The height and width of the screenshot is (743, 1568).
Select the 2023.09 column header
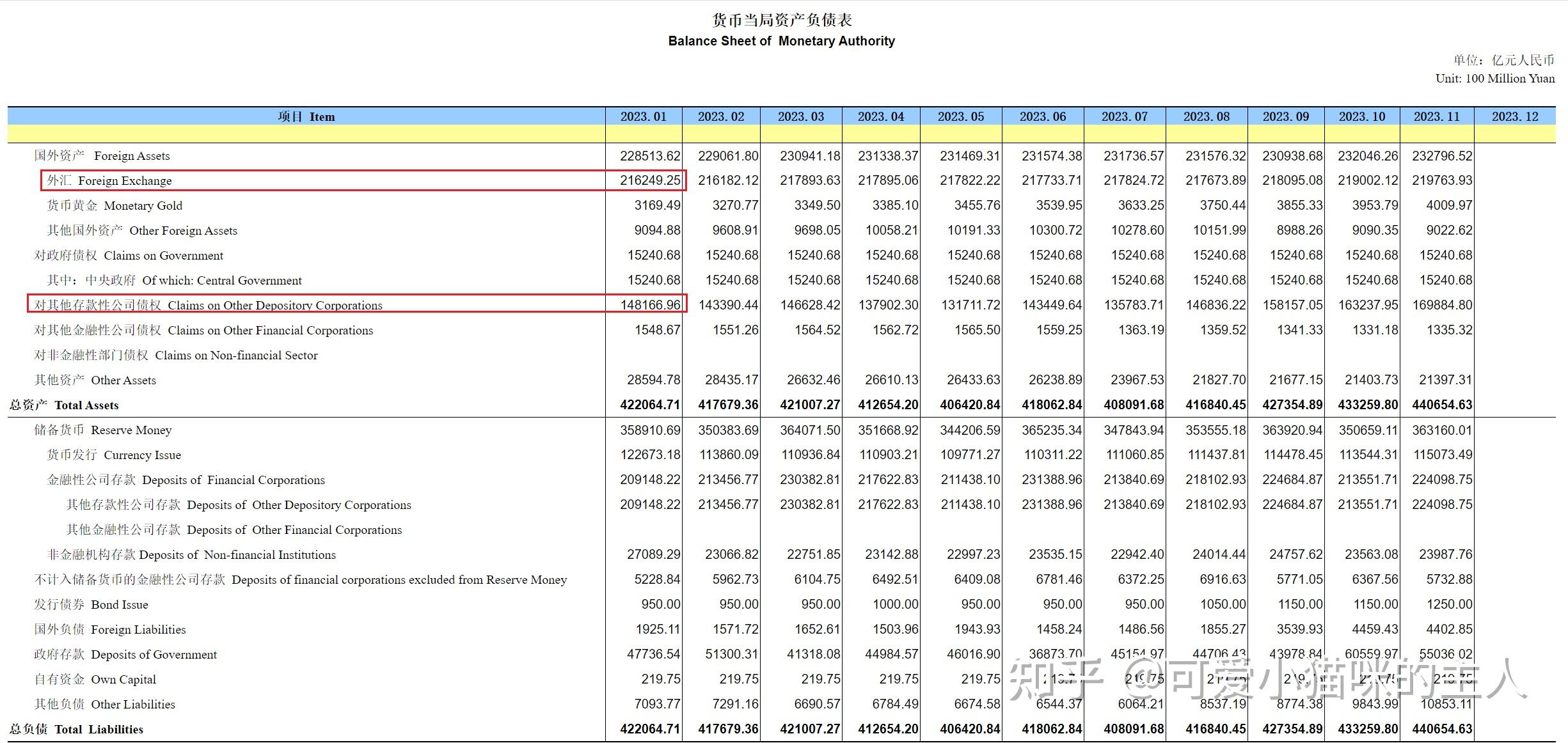[x=1286, y=116]
